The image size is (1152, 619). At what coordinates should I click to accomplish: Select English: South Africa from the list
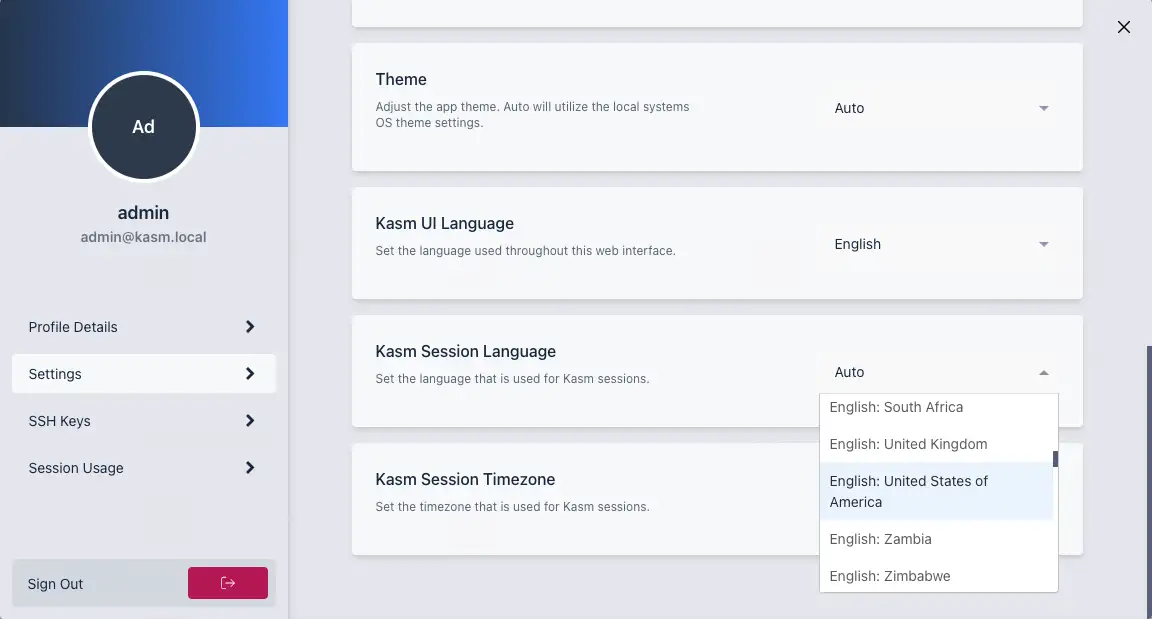[896, 407]
